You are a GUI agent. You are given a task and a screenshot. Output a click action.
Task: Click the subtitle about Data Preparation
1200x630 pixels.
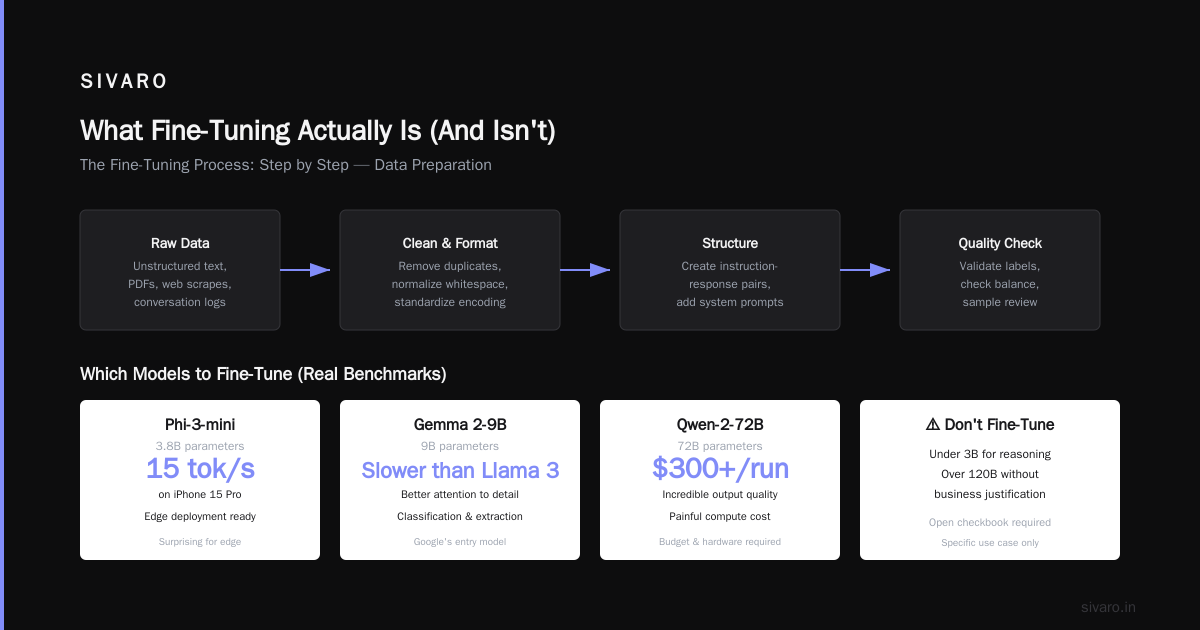286,165
